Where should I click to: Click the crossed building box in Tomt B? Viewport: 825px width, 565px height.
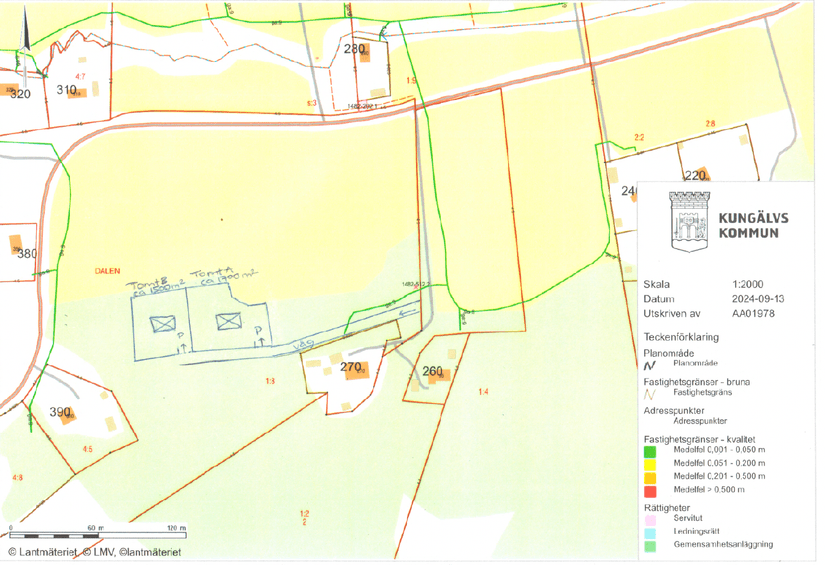coord(162,323)
